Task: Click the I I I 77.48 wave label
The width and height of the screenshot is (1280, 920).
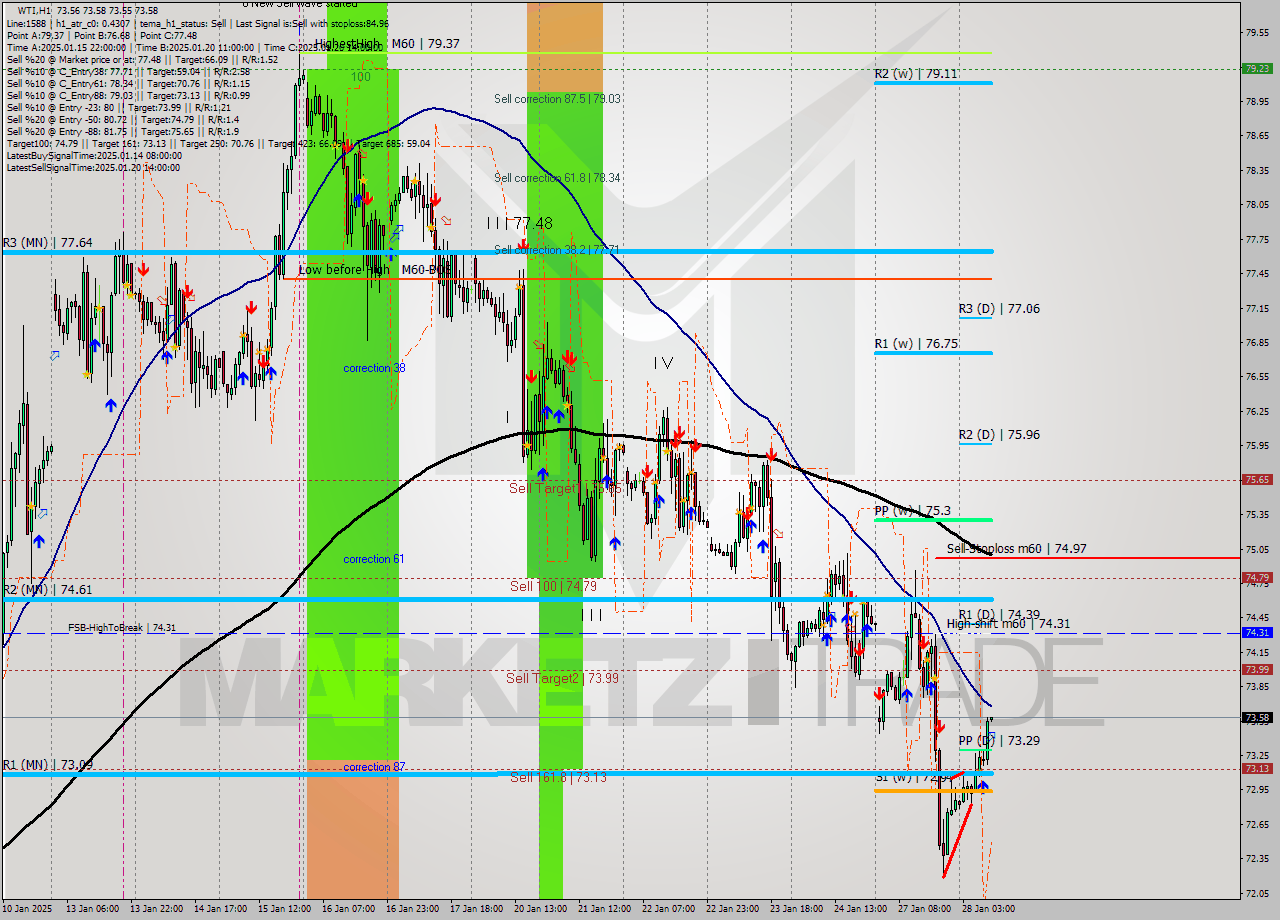Action: point(519,223)
